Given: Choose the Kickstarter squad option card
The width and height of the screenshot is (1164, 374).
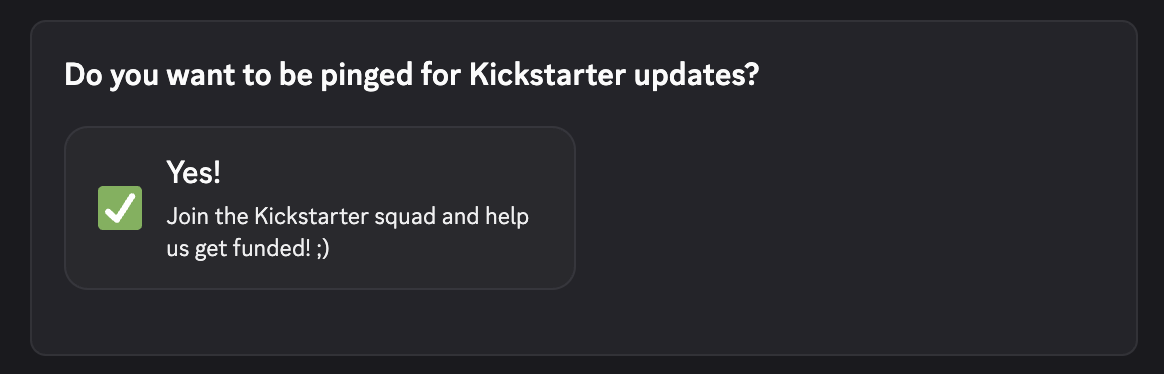Looking at the screenshot, I should (x=320, y=208).
